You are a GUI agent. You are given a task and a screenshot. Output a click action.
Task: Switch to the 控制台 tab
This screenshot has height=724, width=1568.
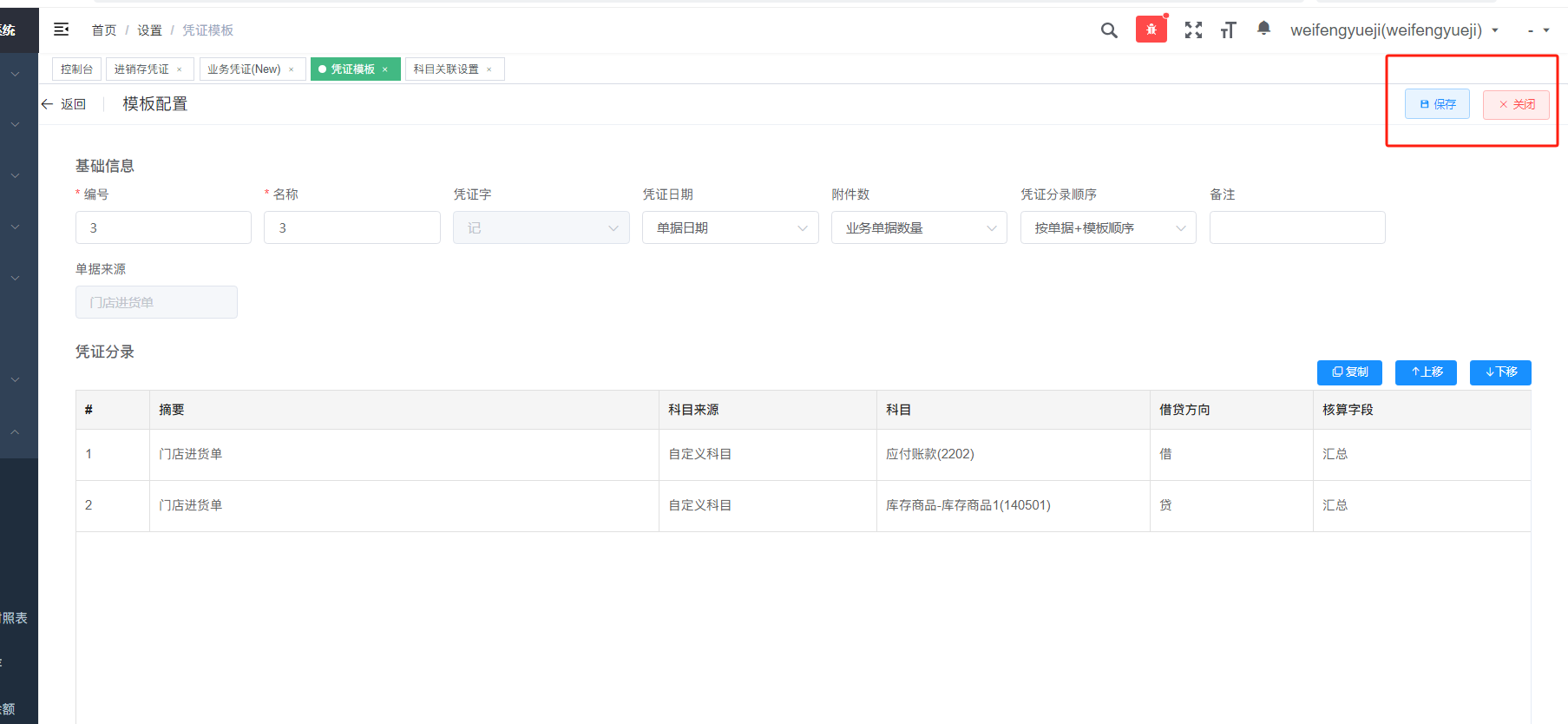tap(76, 69)
